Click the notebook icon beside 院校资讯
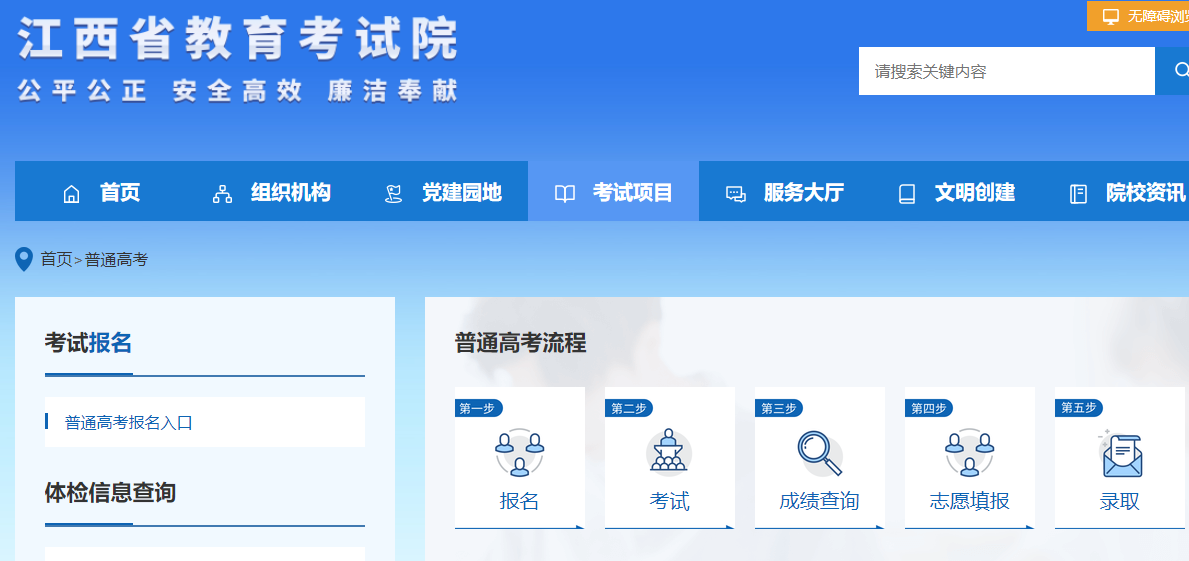This screenshot has width=1189, height=561. click(x=1078, y=194)
